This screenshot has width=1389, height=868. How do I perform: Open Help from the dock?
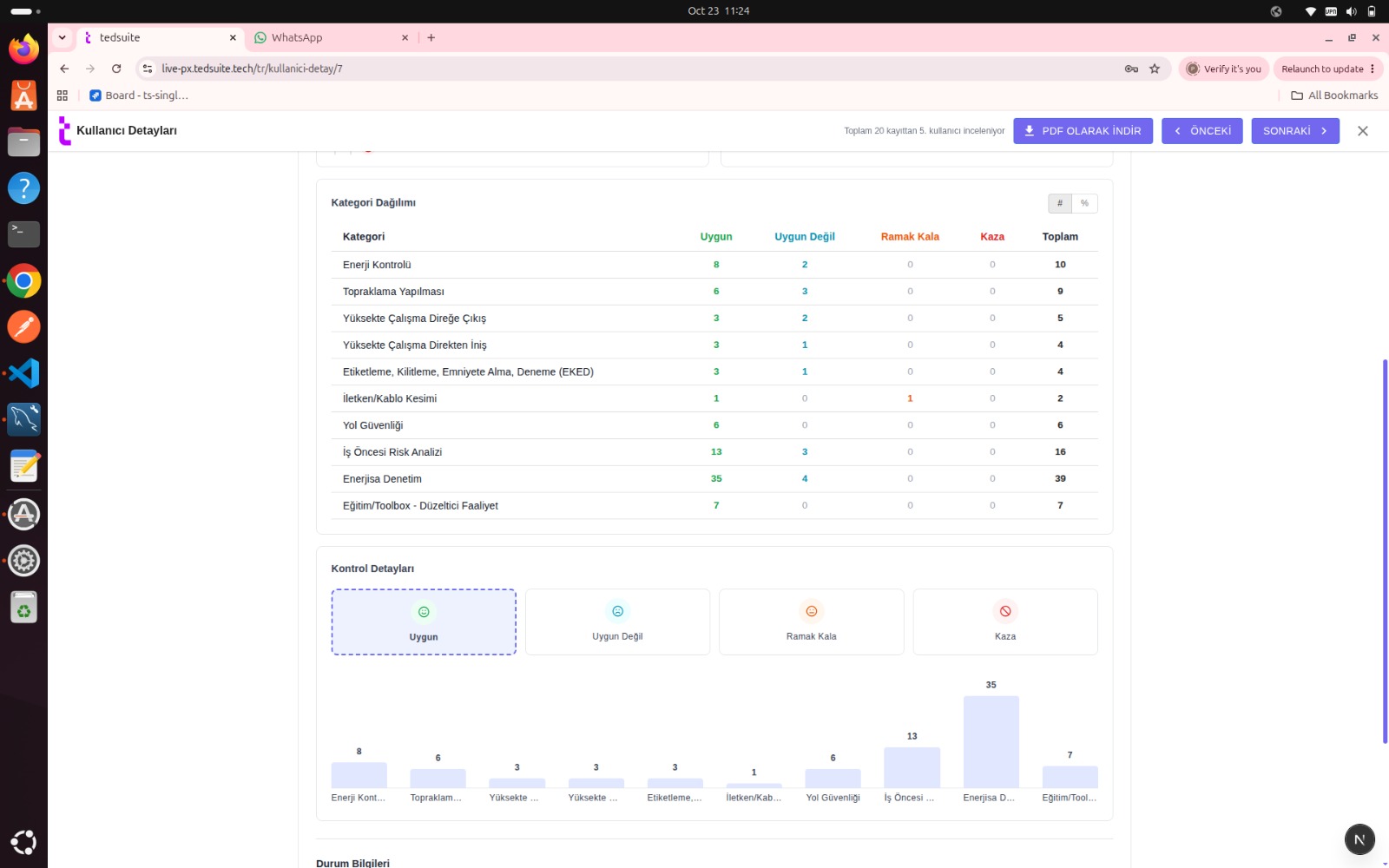point(23,187)
